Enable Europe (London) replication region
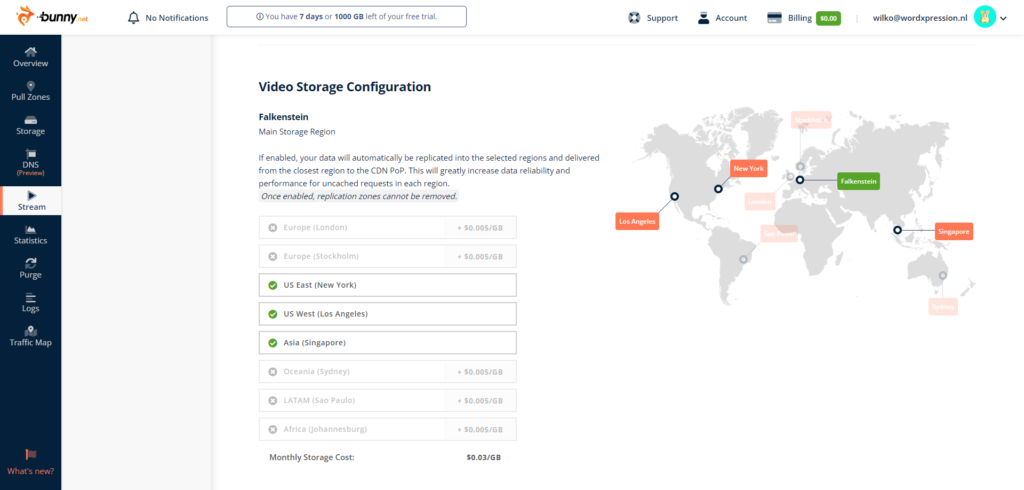This screenshot has width=1024, height=490. tap(387, 227)
